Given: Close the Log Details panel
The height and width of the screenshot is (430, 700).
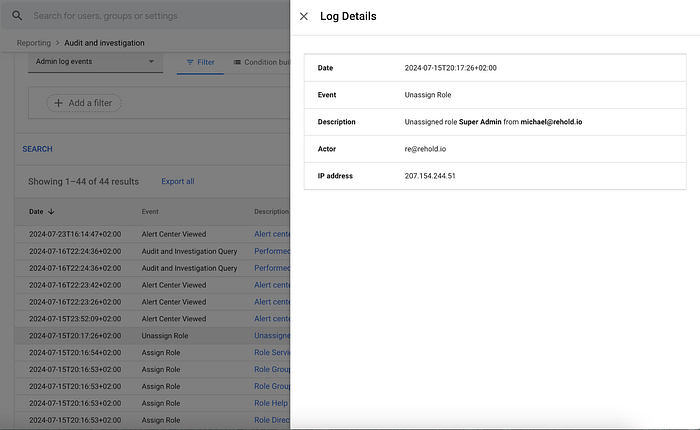Looking at the screenshot, I should click(x=304, y=17).
